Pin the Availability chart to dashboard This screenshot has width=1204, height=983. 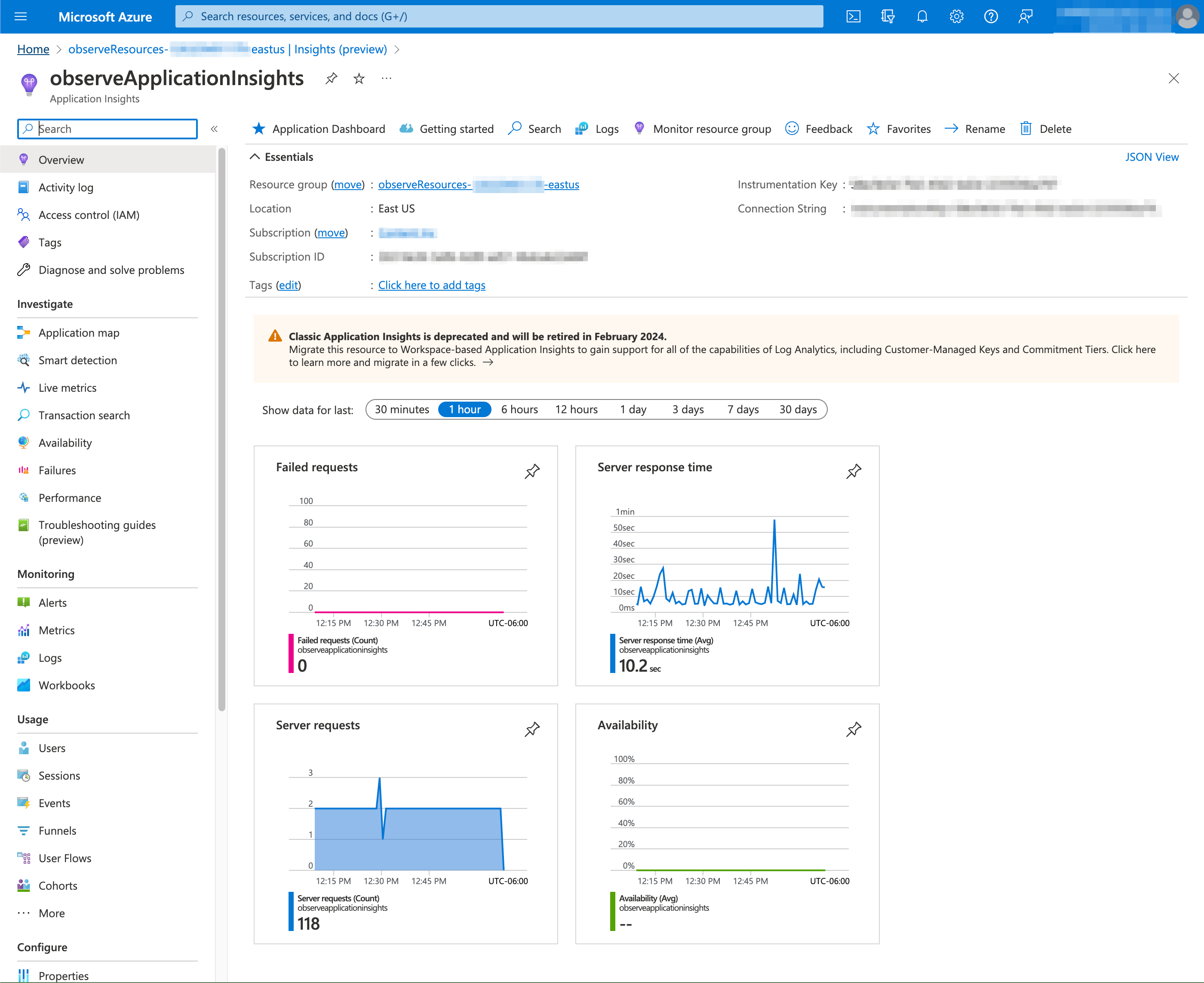point(854,729)
